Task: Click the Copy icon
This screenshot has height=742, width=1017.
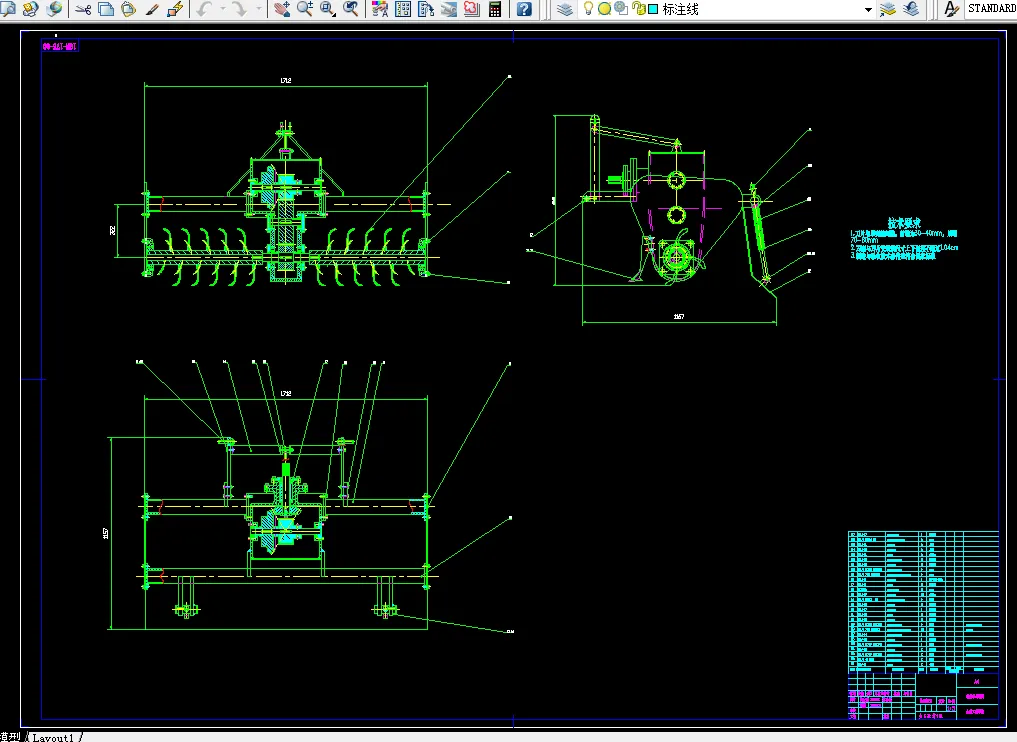Action: [x=106, y=9]
